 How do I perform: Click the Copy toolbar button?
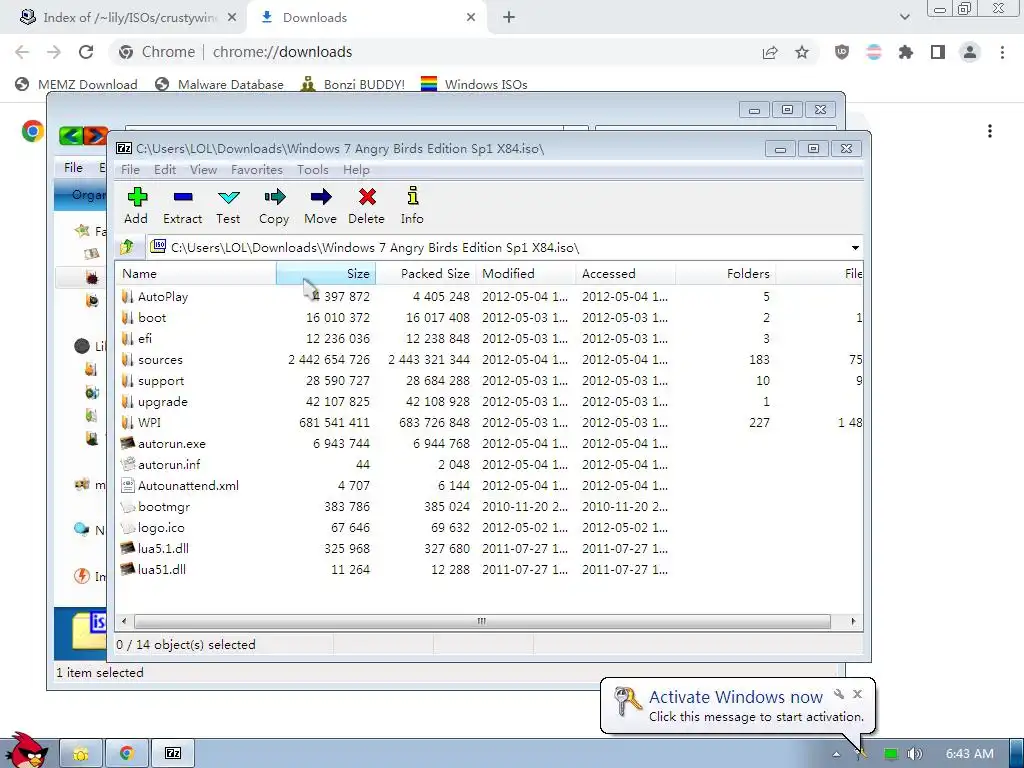tap(274, 206)
